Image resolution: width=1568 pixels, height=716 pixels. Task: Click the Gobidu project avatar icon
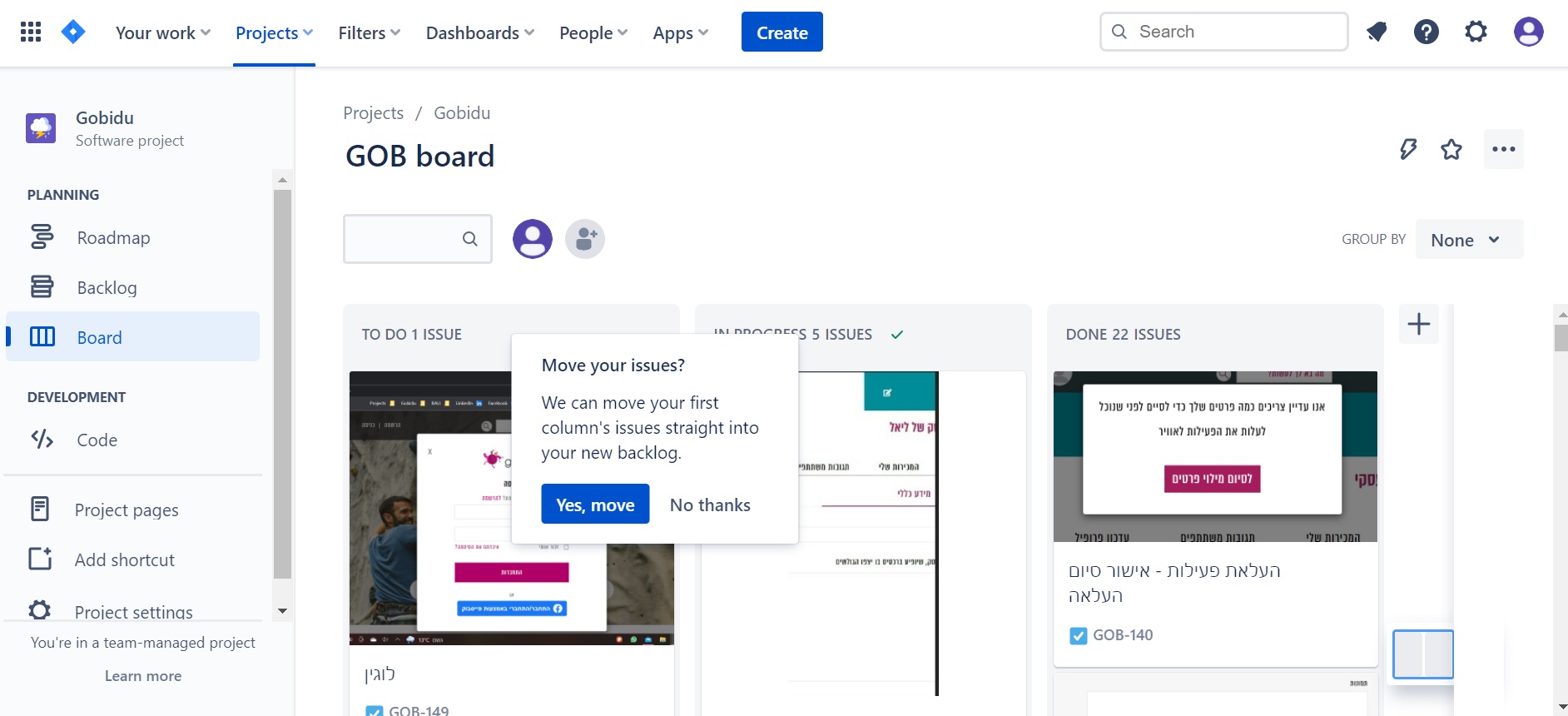(41, 128)
